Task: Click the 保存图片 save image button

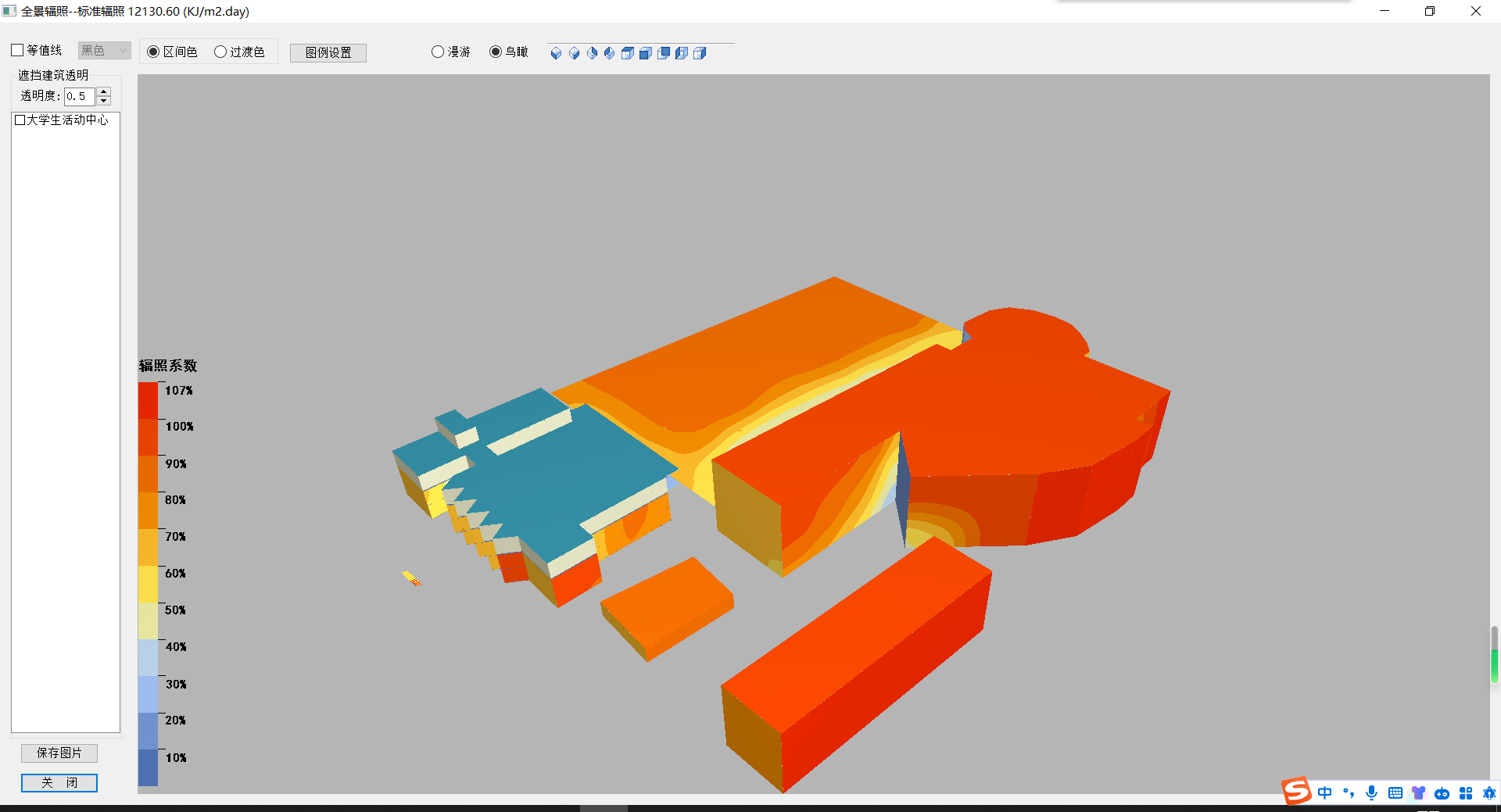Action: (x=59, y=753)
